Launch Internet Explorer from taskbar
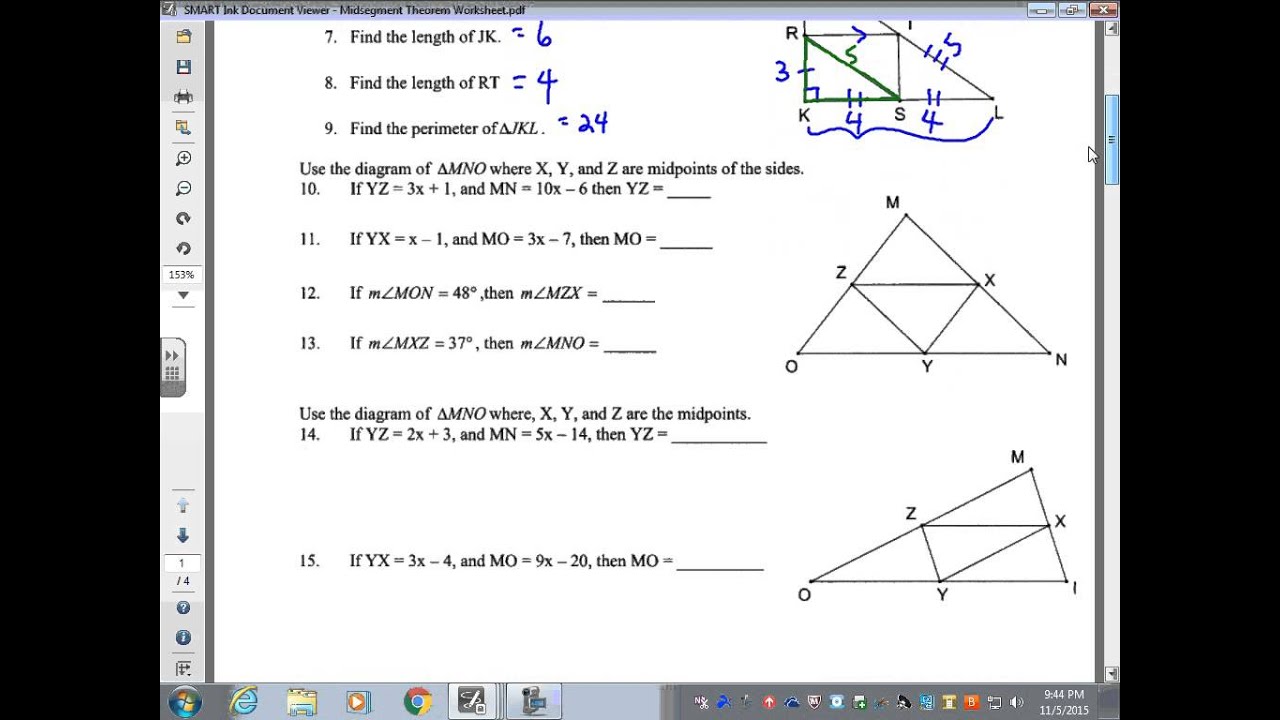Image resolution: width=1280 pixels, height=720 pixels. click(x=243, y=702)
